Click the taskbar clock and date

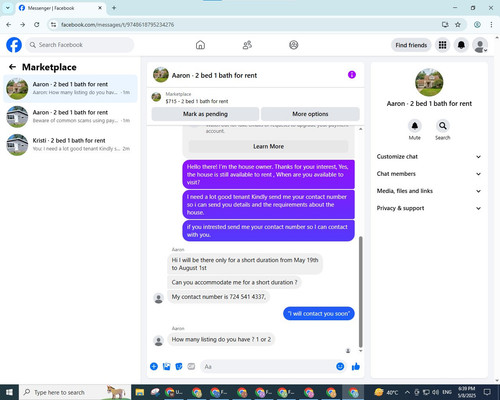(466, 392)
